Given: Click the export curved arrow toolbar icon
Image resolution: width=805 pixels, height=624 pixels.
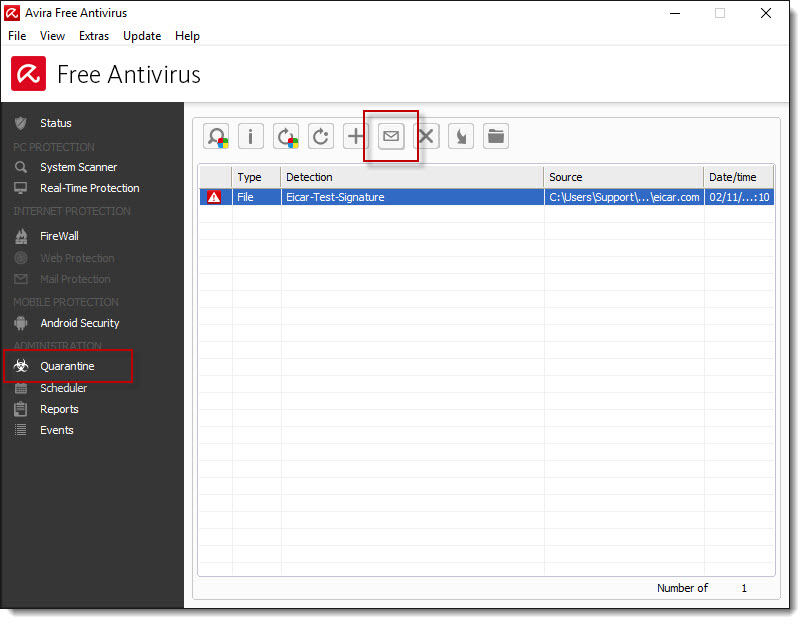Looking at the screenshot, I should [x=461, y=137].
